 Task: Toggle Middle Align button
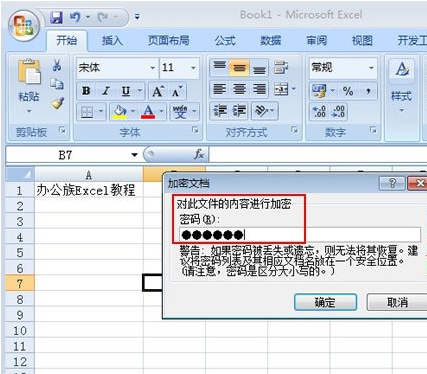click(239, 68)
